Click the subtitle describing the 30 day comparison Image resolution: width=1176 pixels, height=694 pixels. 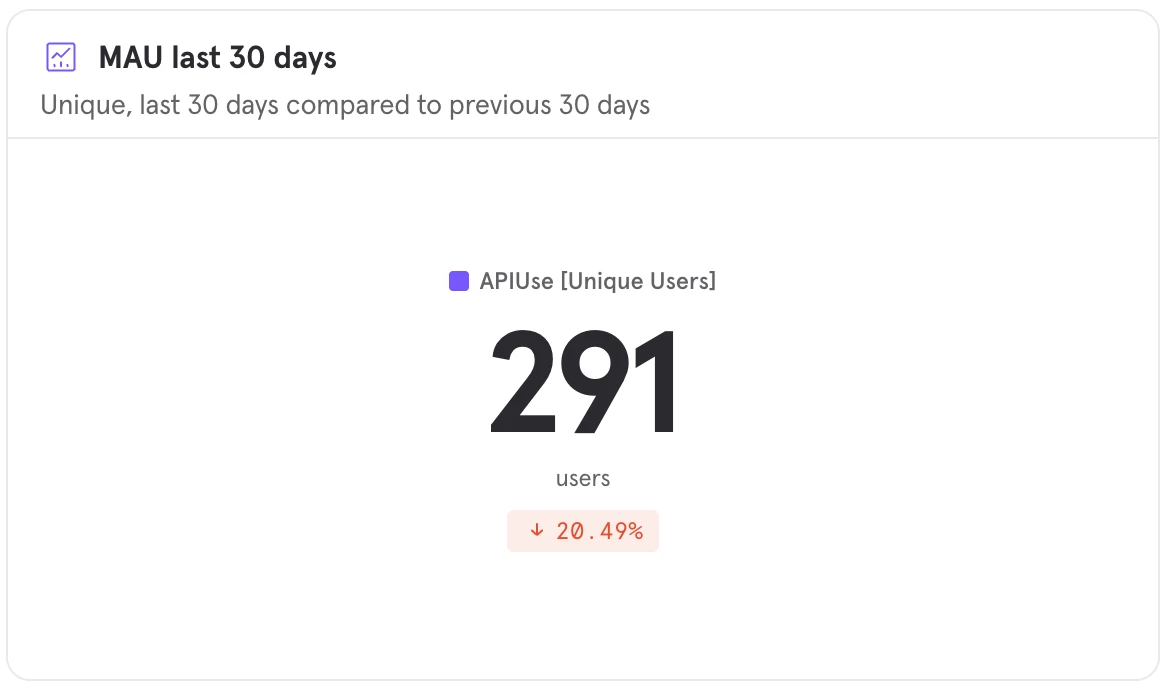345,105
